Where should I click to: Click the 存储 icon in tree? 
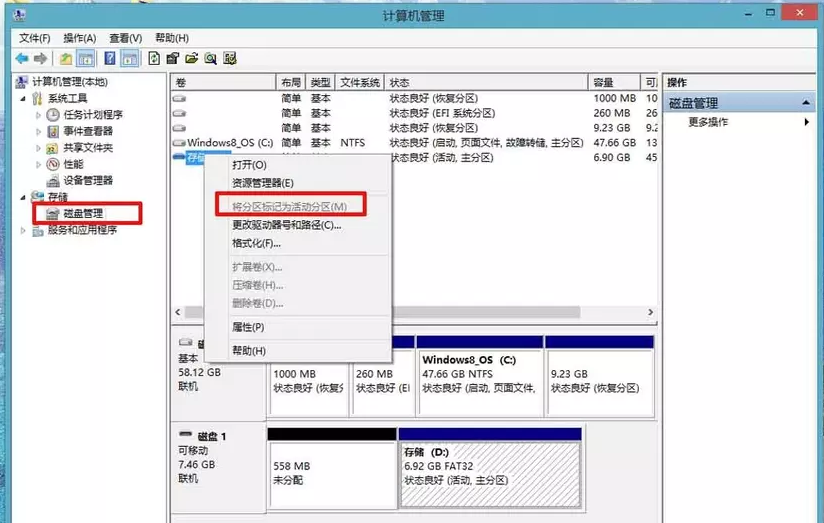(x=37, y=197)
